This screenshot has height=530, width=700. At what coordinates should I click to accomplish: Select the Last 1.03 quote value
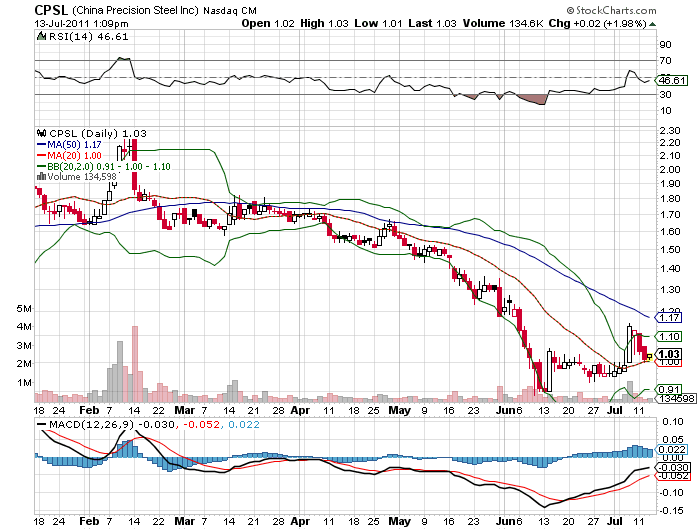coord(432,24)
